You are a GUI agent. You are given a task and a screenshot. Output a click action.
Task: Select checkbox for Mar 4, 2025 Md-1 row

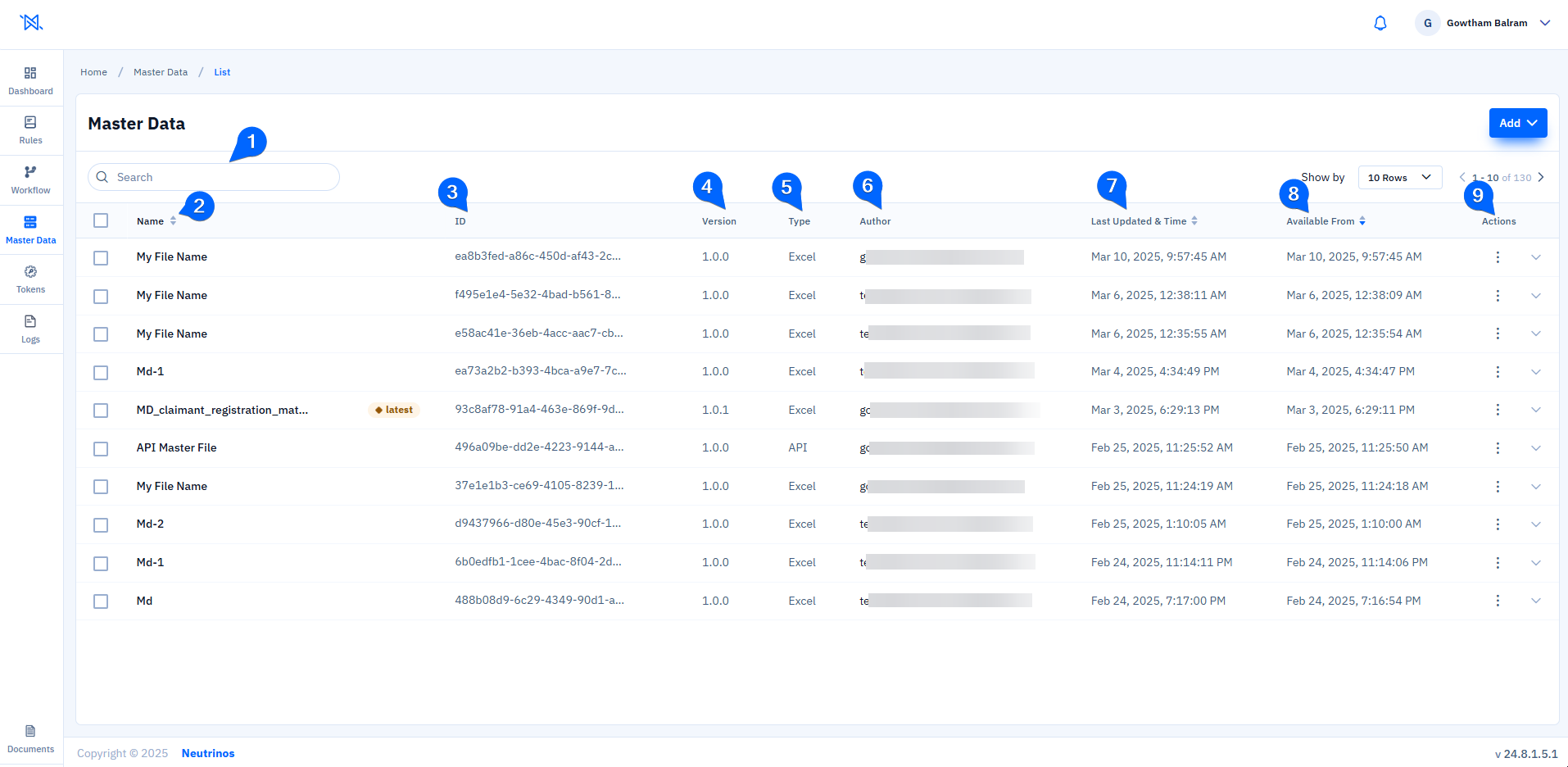click(x=101, y=373)
